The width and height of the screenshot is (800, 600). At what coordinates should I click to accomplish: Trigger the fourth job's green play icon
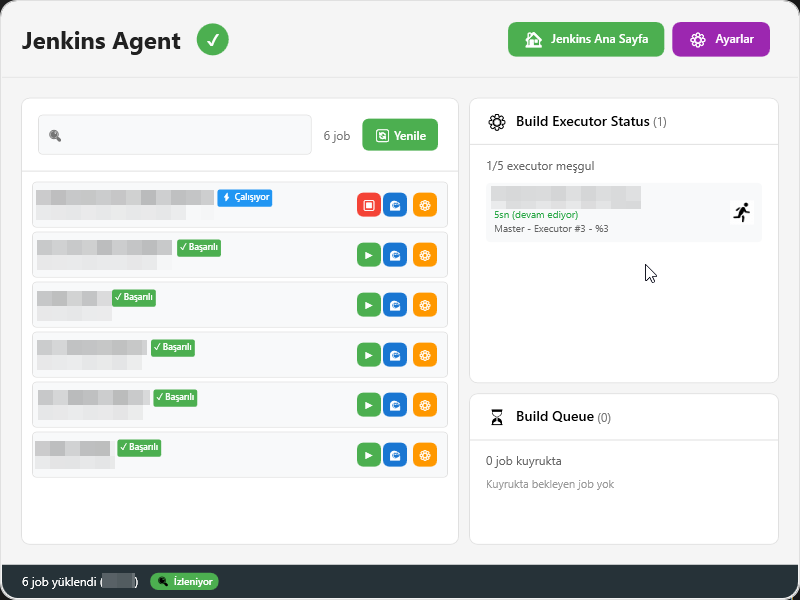tap(369, 355)
